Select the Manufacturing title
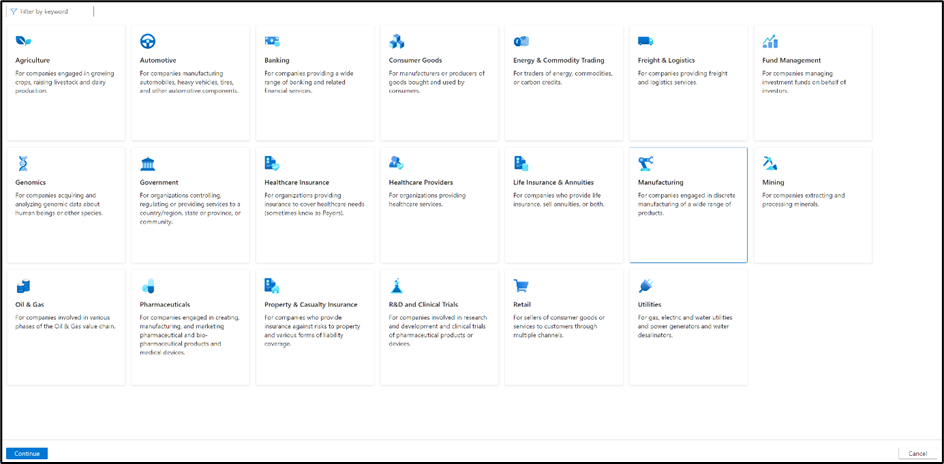Screen dimensions: 944x464 [660, 182]
